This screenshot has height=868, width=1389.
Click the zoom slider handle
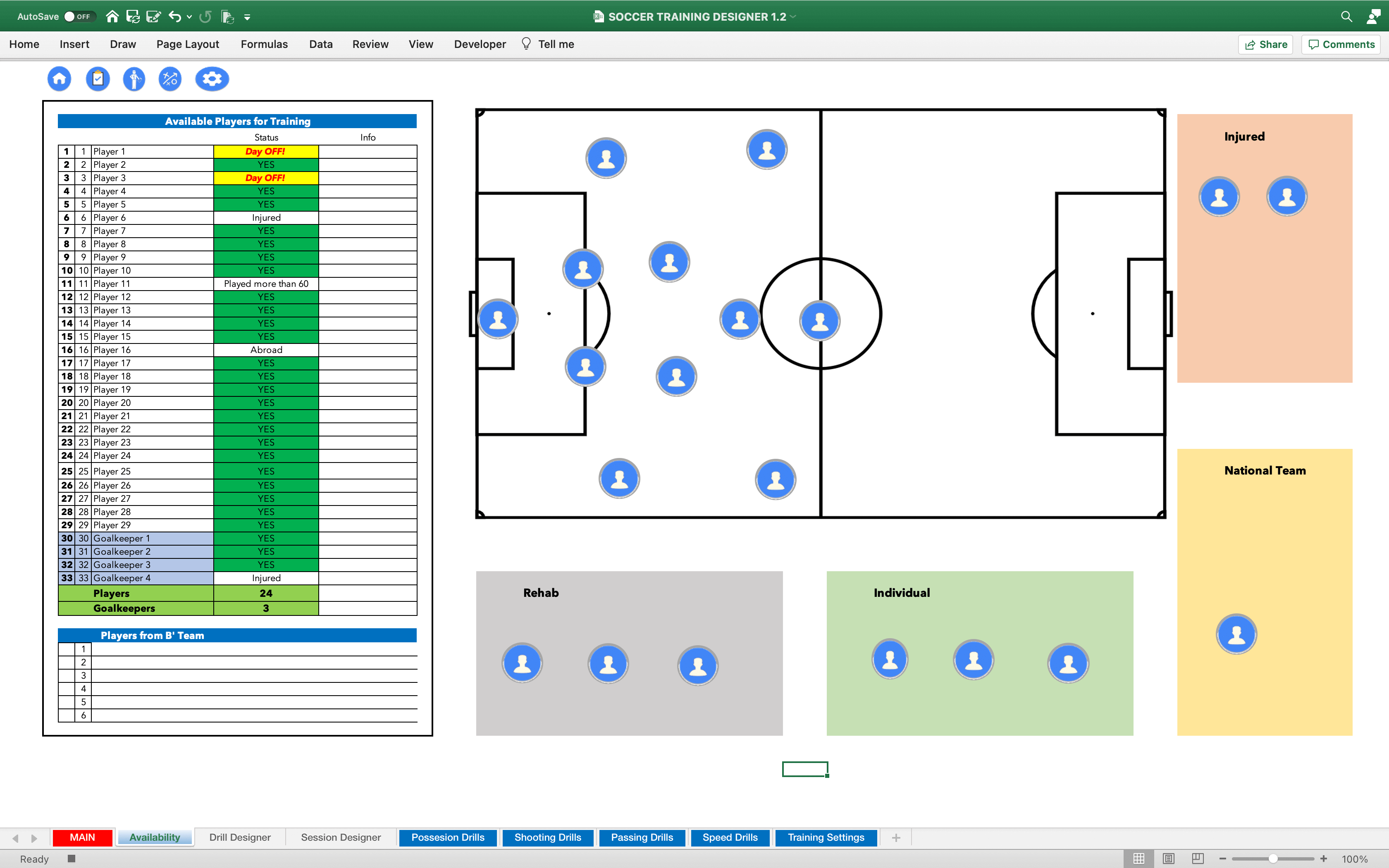(1273, 859)
